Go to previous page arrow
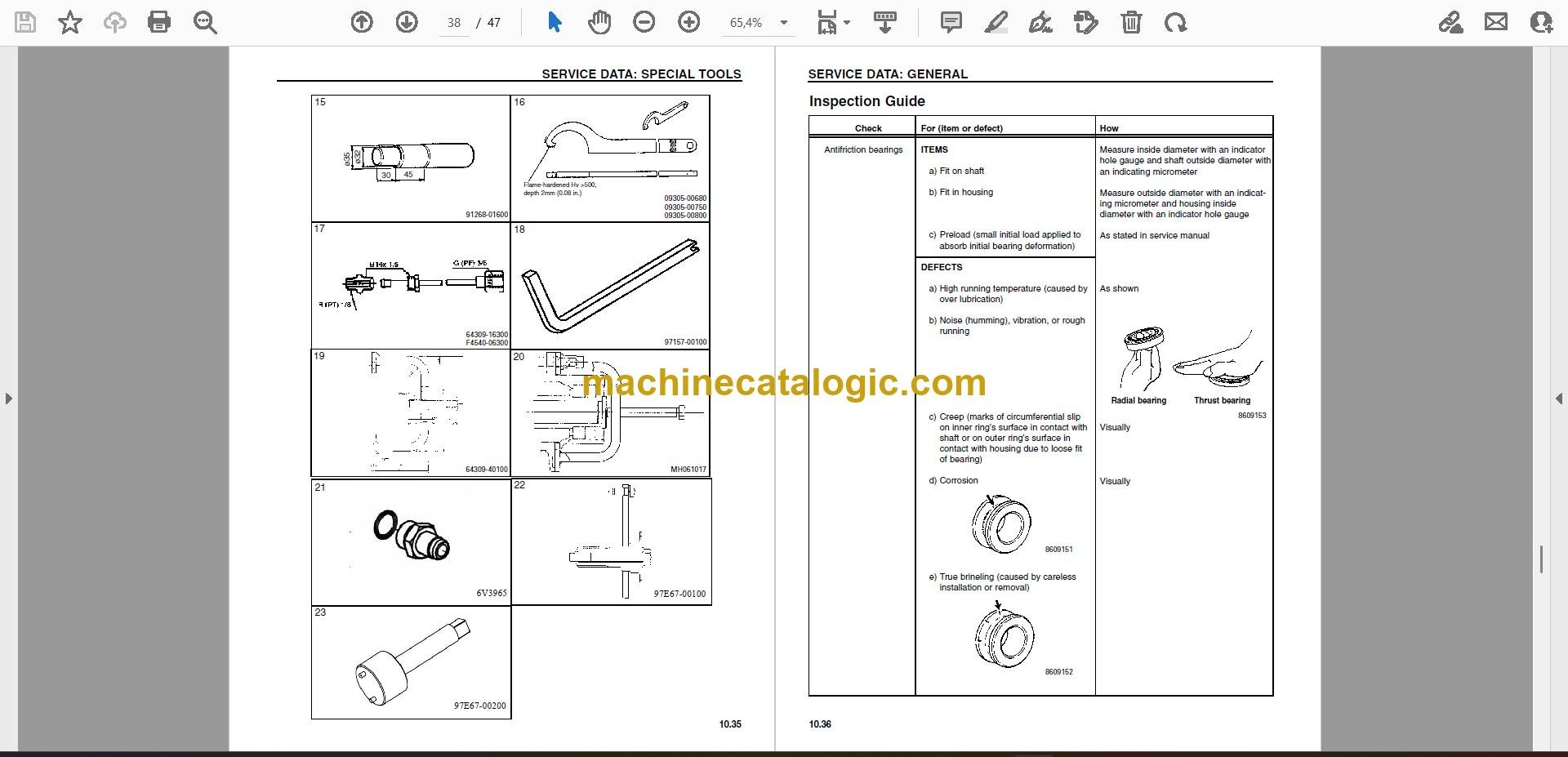Image resolution: width=1568 pixels, height=757 pixels. click(x=362, y=23)
